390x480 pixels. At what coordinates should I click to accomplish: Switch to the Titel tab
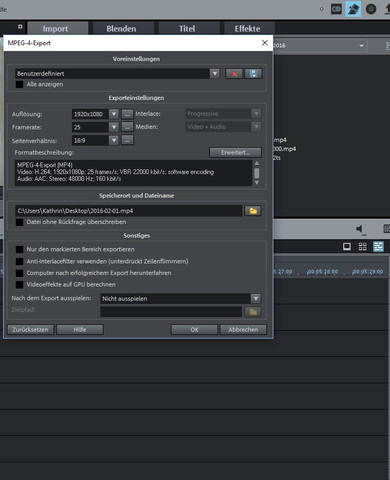(x=187, y=29)
